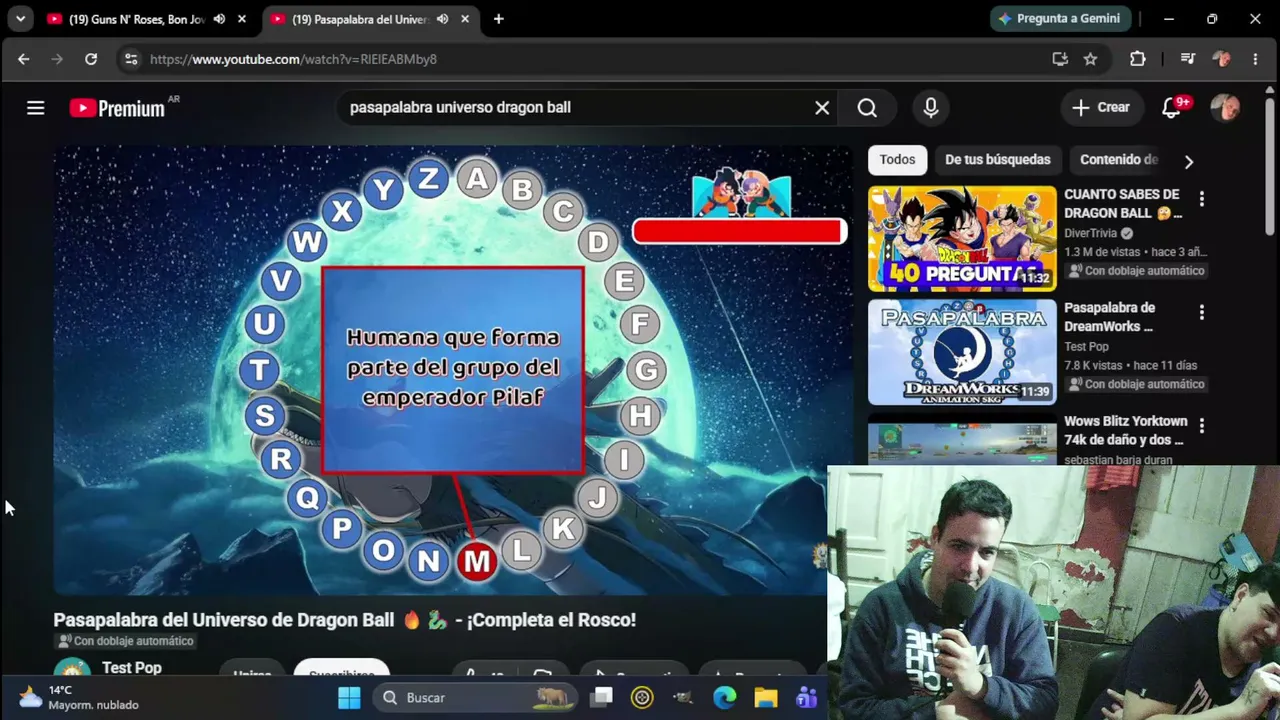The image size is (1280, 720).
Task: Mute the Guns N' Roses tab audio
Action: pos(219,19)
